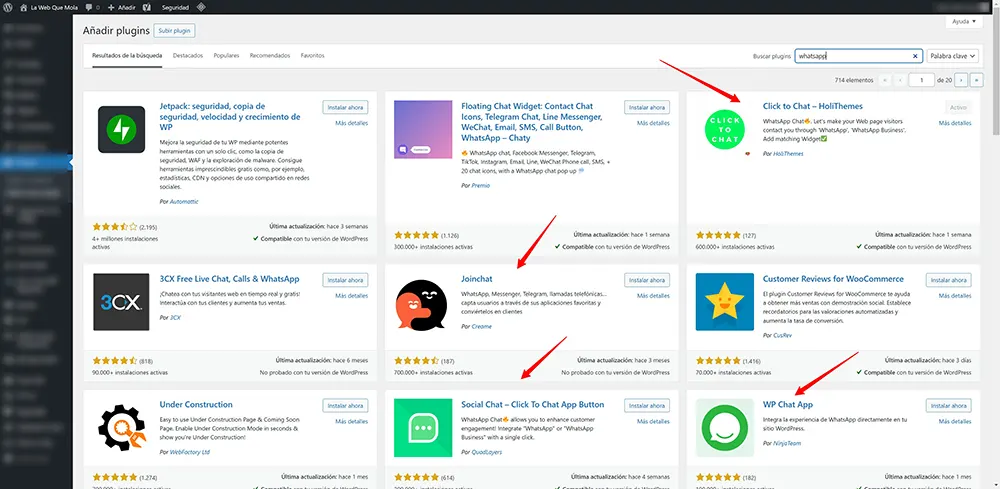Open the comments bubble in admin bar
Screen dimensions: 1000x489
pos(91,7)
